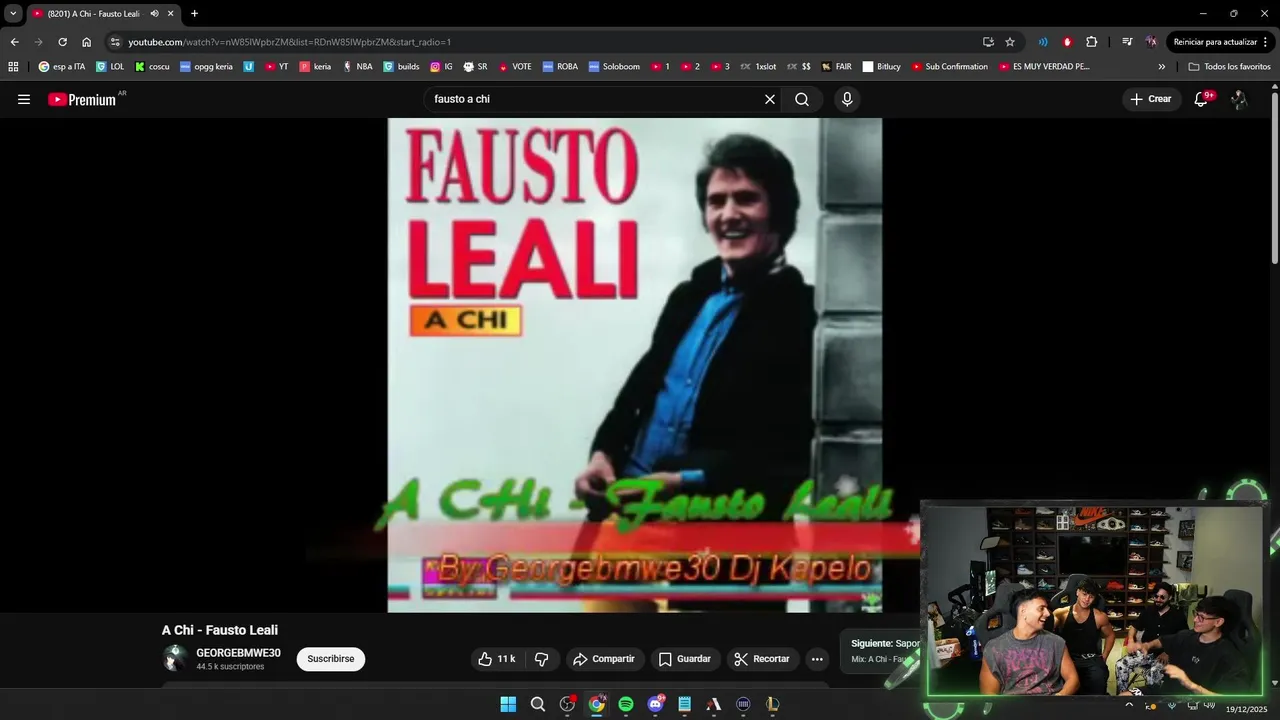Open Chrome tab search dropdown arrow
Screen dimensions: 1280x720
coord(13,14)
